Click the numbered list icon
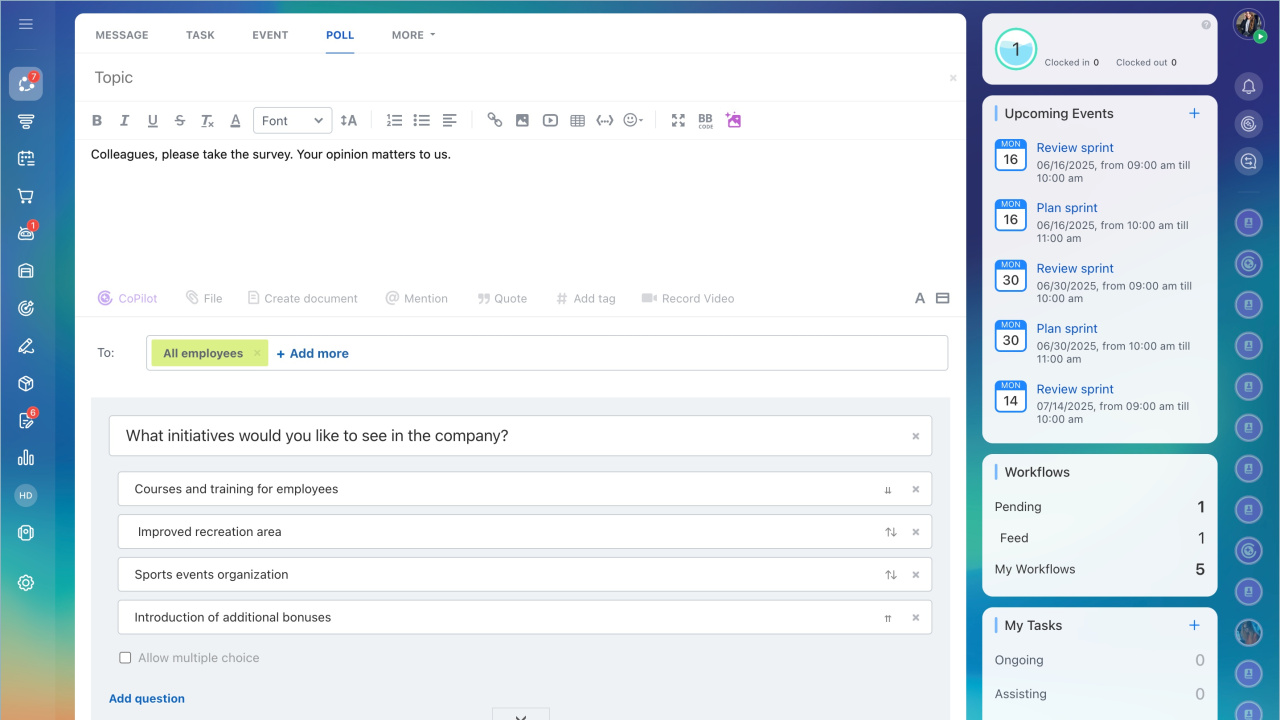 click(394, 120)
